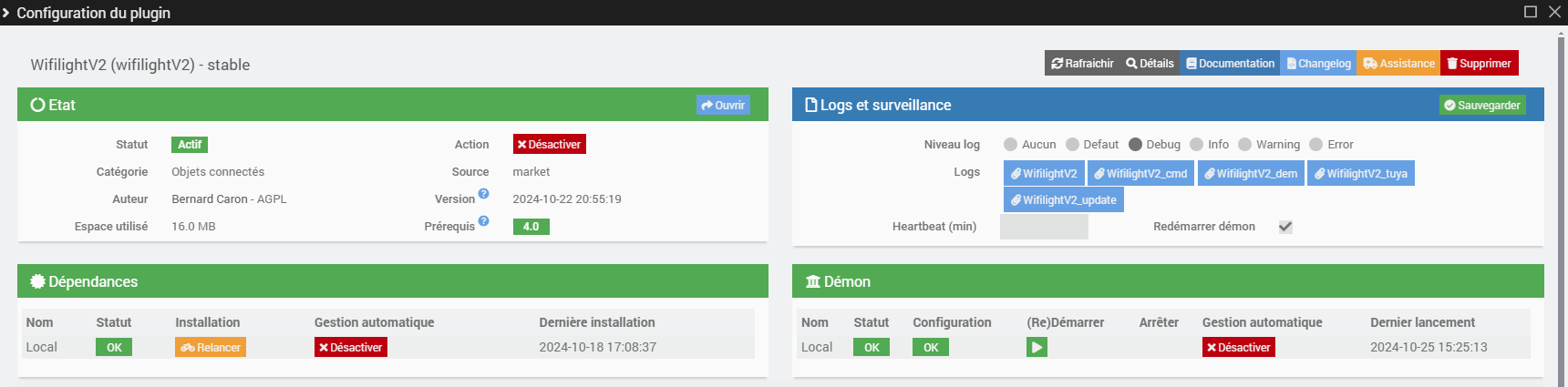Screen dimensions: 1568x387
Task: Click the help icon next to Prérequis
Action: [x=484, y=220]
